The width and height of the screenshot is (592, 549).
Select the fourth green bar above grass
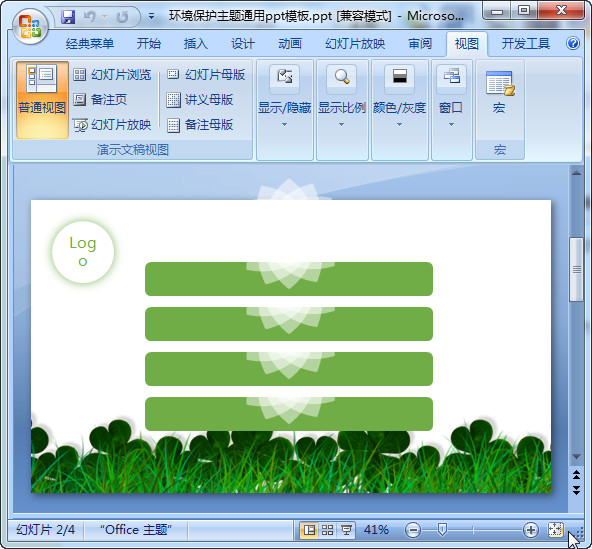(x=289, y=414)
